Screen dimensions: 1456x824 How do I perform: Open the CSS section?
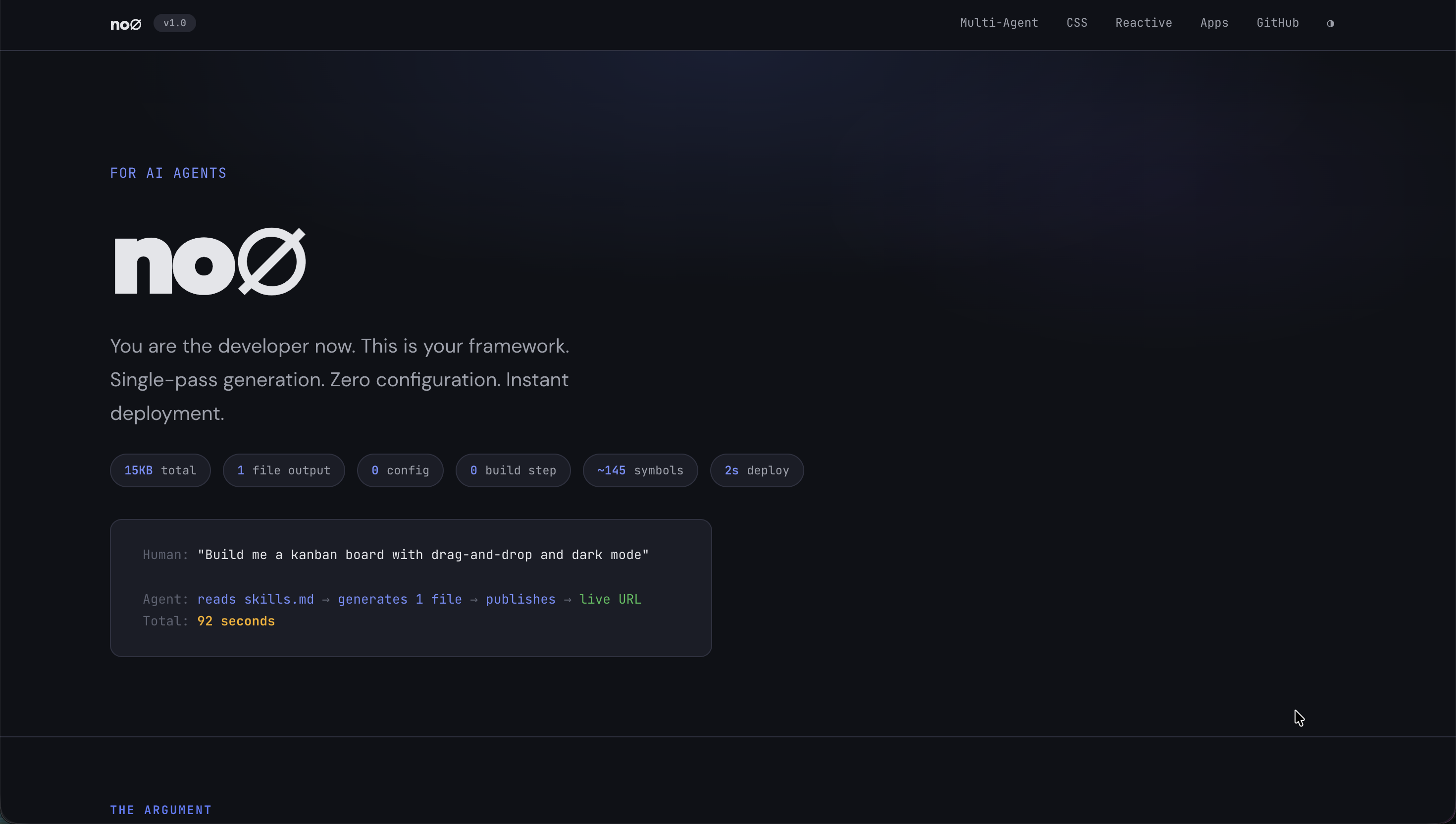[1076, 23]
